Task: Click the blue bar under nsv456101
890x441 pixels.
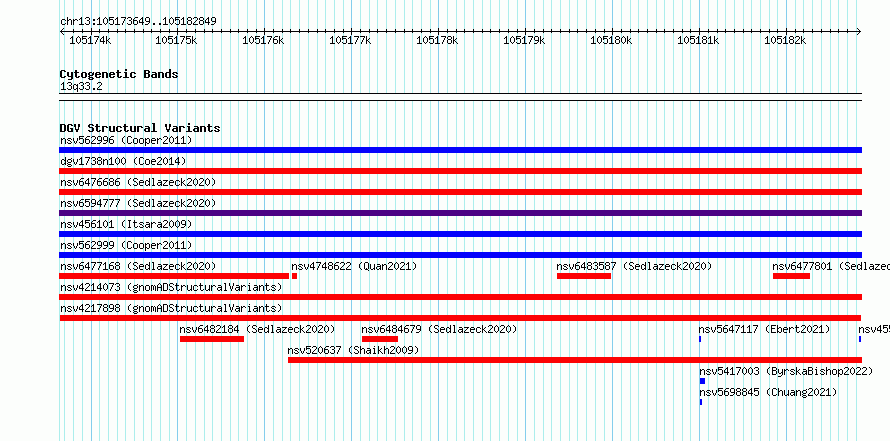Action: point(460,234)
